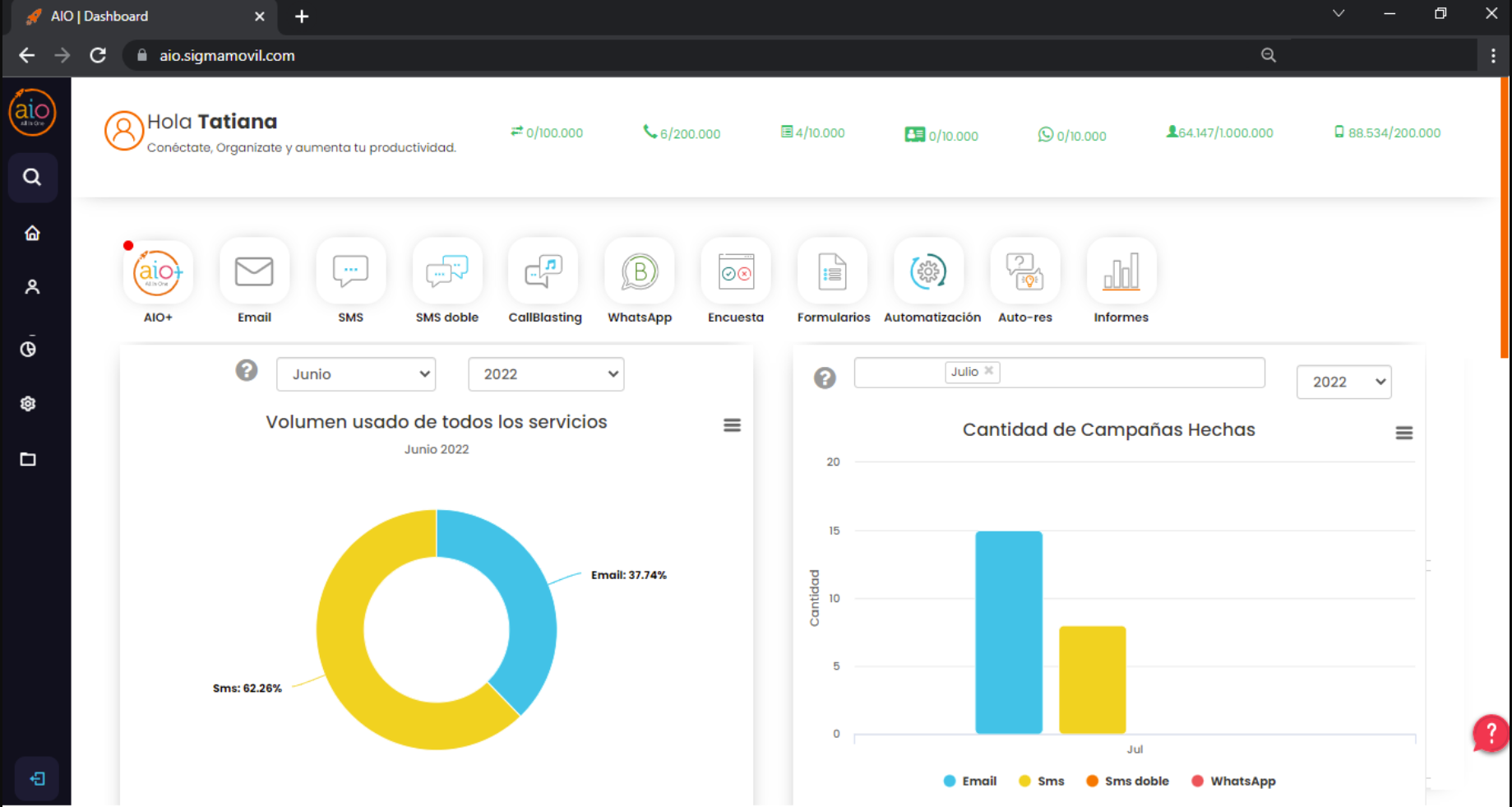Go to home via sidebar icon
This screenshot has height=807, width=1512.
pyautogui.click(x=32, y=233)
